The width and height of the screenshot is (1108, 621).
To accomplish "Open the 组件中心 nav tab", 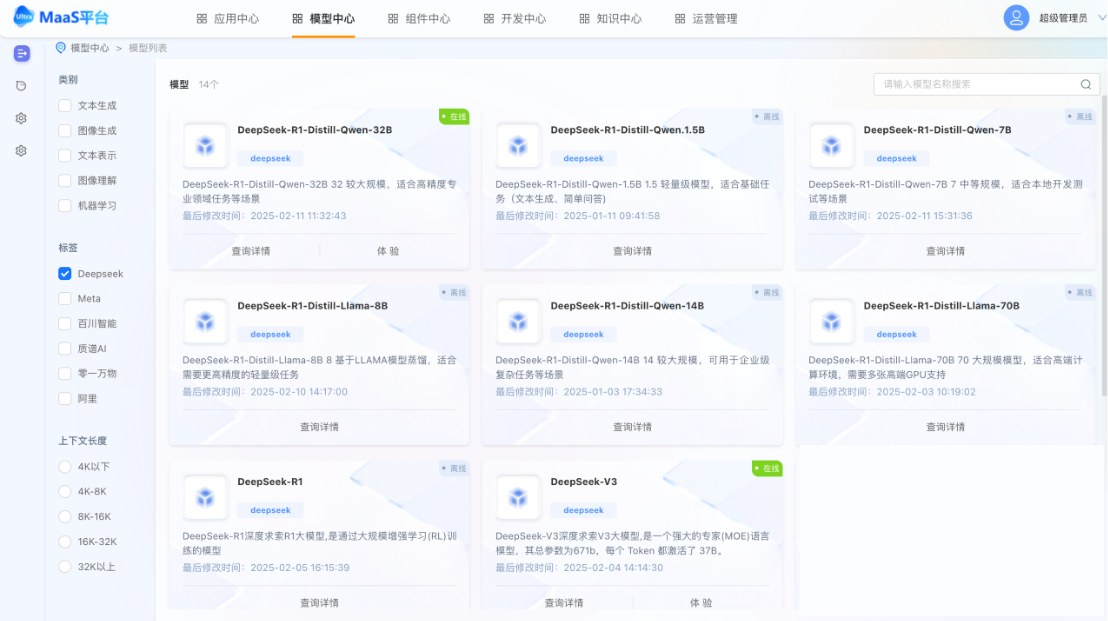I will (419, 19).
